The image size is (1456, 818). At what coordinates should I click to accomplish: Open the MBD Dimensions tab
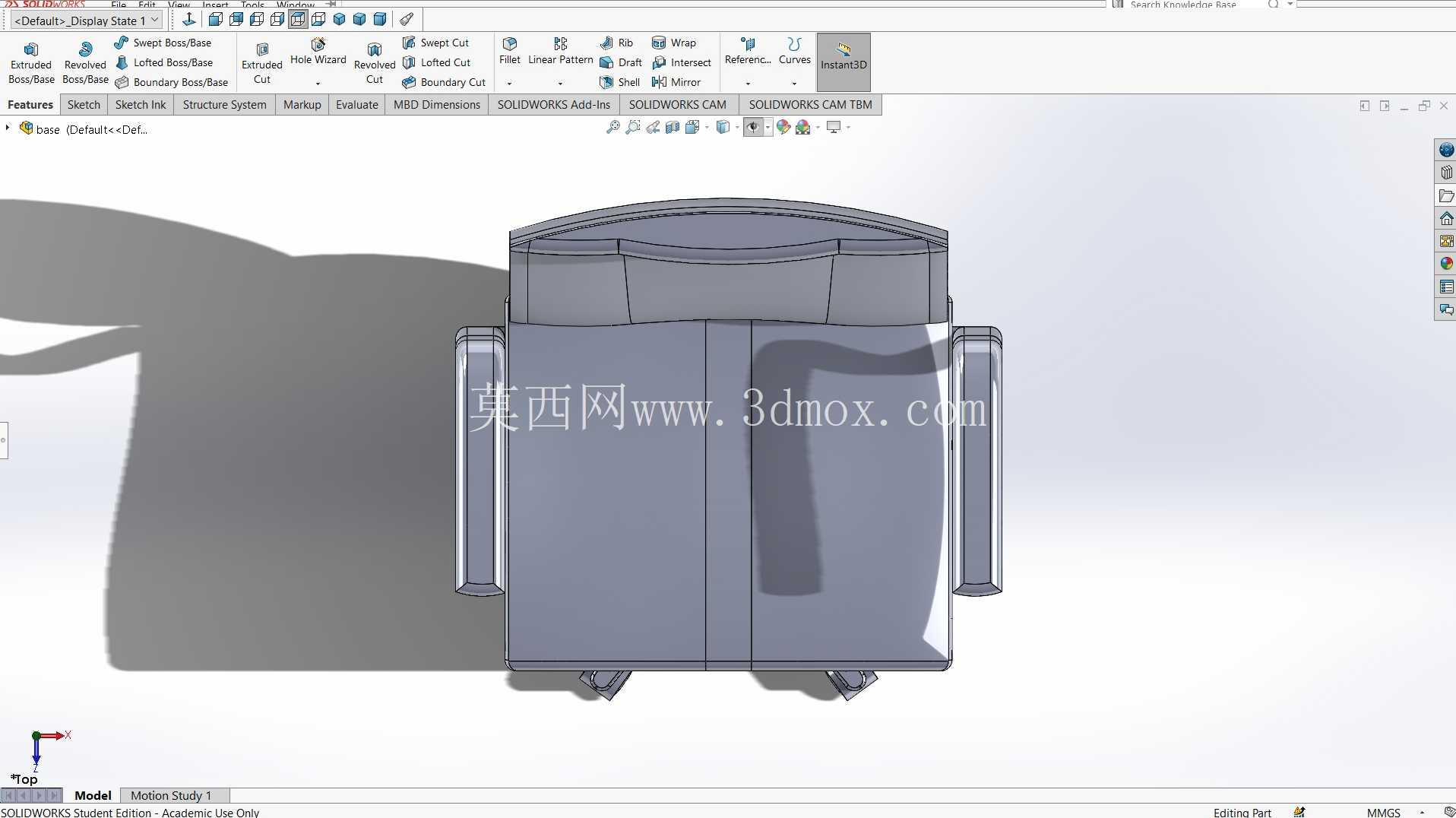[437, 105]
